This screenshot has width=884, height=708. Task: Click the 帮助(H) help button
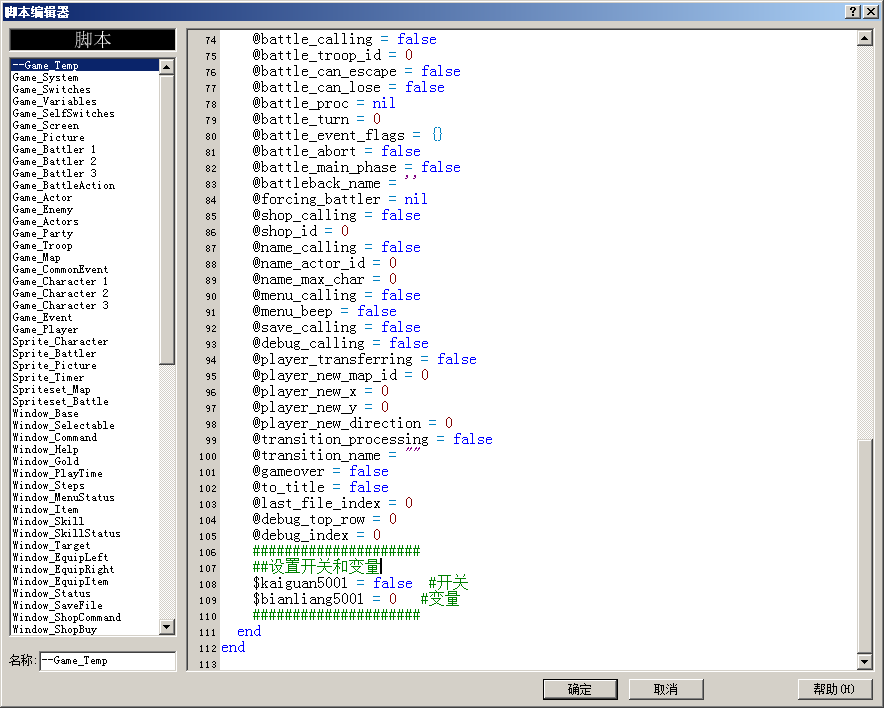click(x=834, y=689)
